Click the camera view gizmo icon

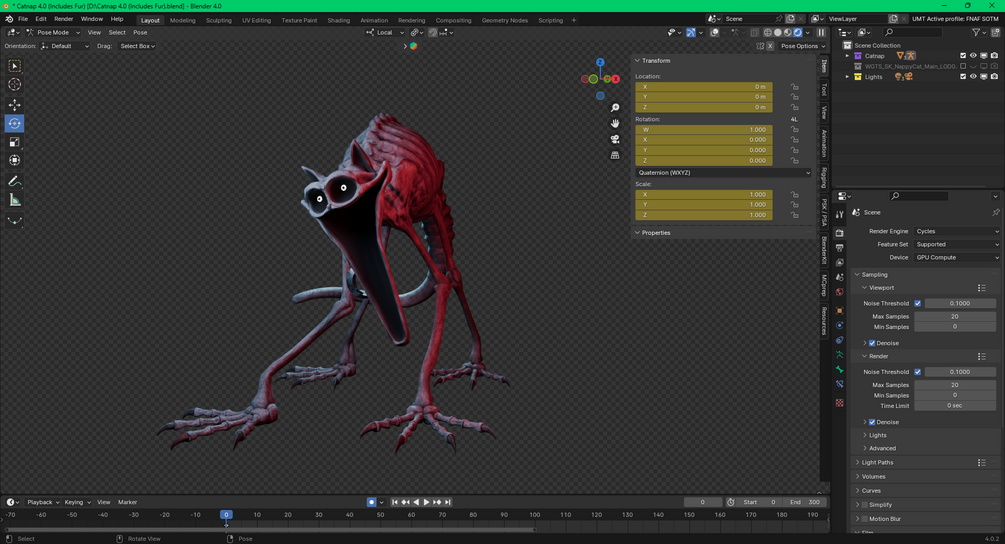click(x=615, y=139)
